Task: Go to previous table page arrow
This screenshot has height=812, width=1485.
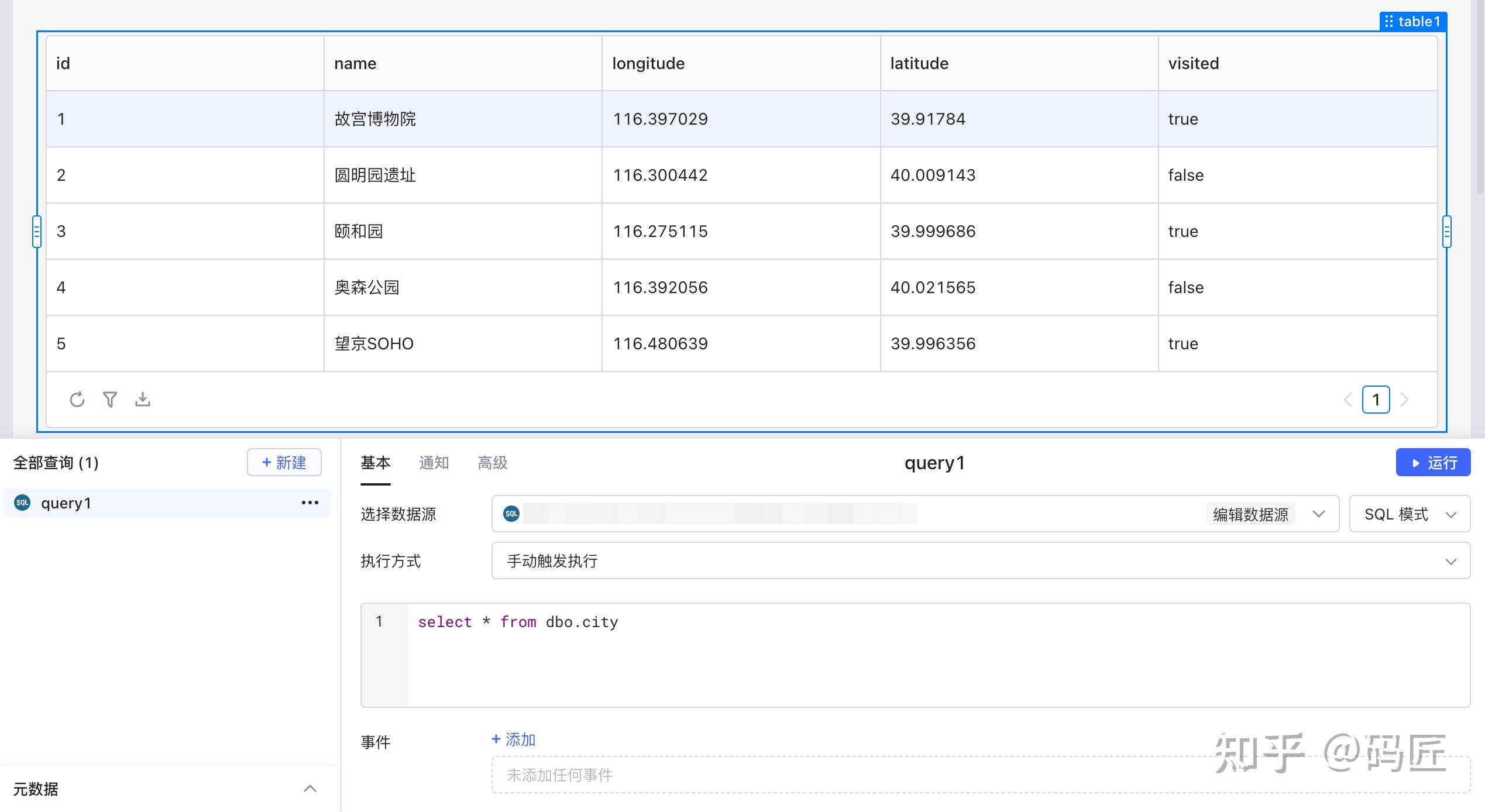Action: pyautogui.click(x=1347, y=400)
